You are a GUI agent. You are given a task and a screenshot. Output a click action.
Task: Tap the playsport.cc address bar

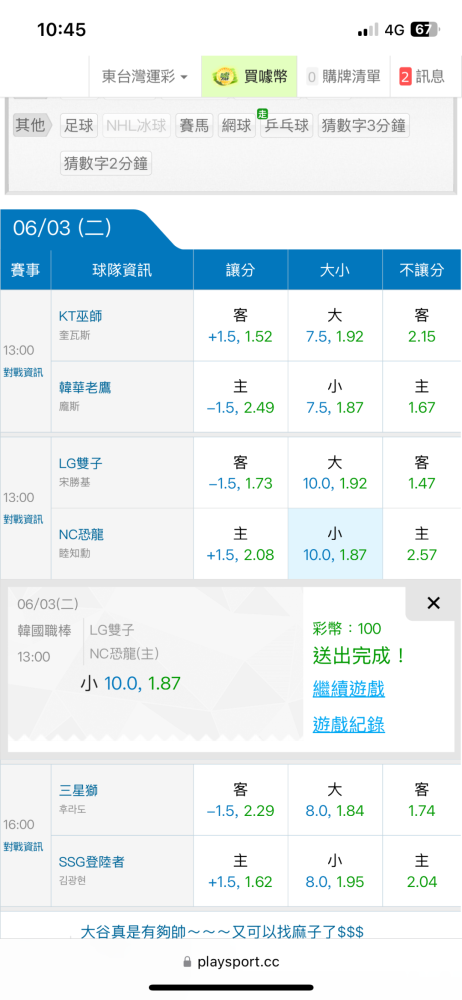coord(231,962)
